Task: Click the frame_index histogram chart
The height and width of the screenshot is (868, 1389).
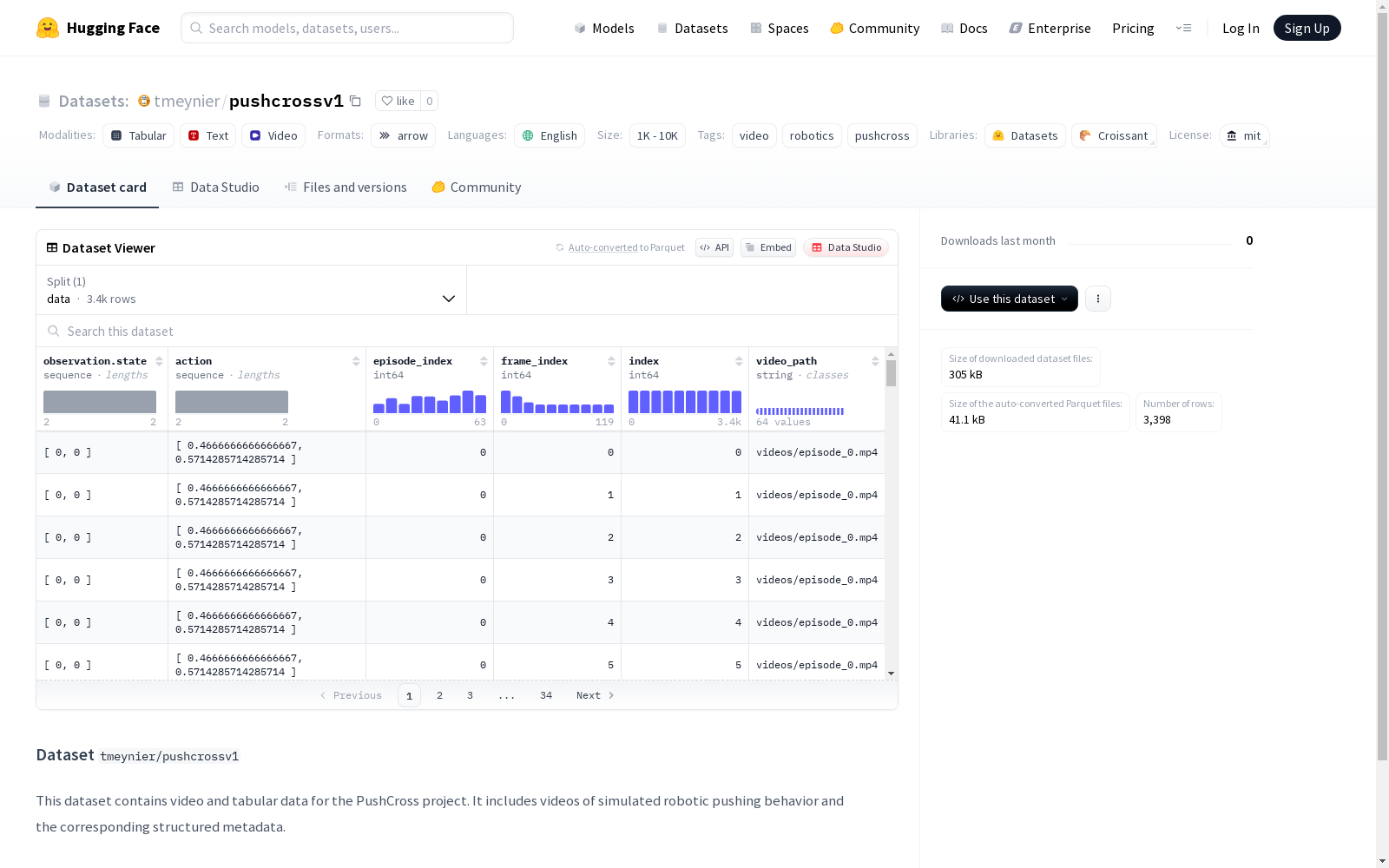Action: click(x=557, y=402)
